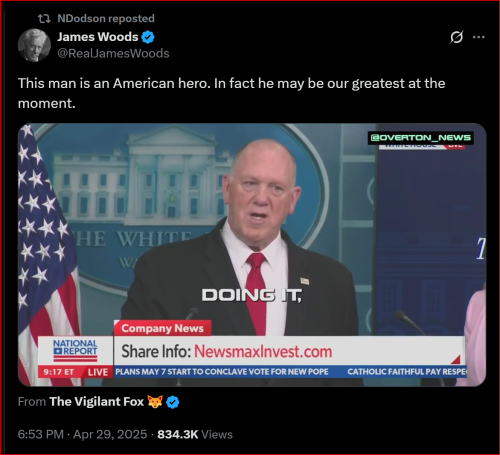Viewport: 500px width, 455px height.
Task: Open The Vigilant Fox source account
Action: [96, 402]
